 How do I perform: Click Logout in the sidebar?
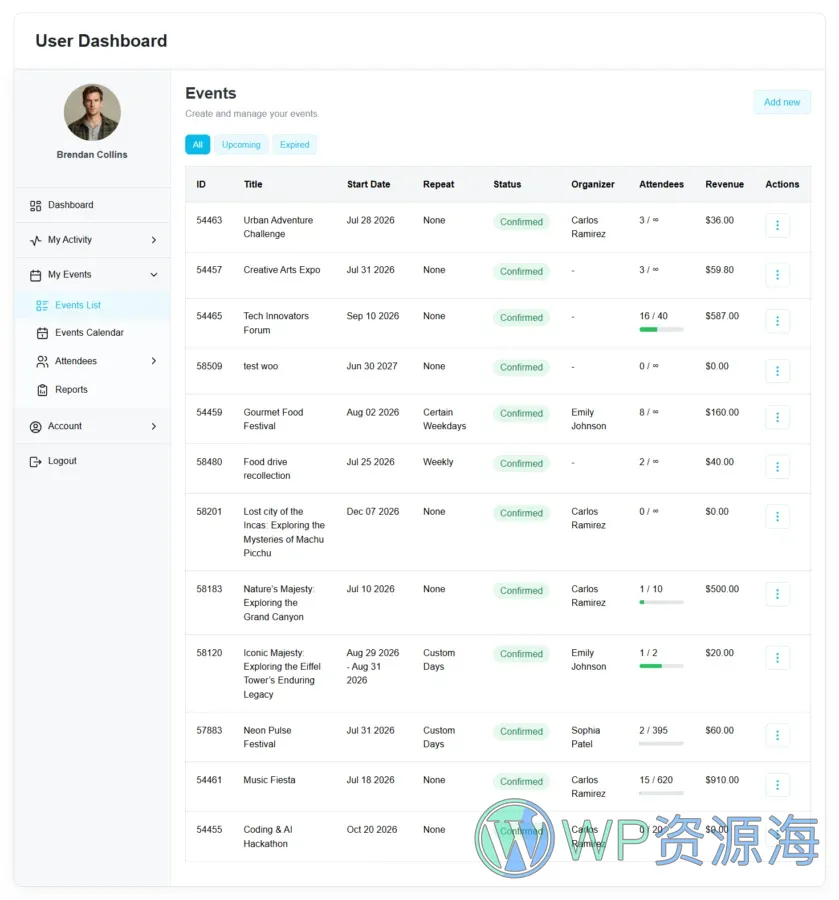pos(92,461)
